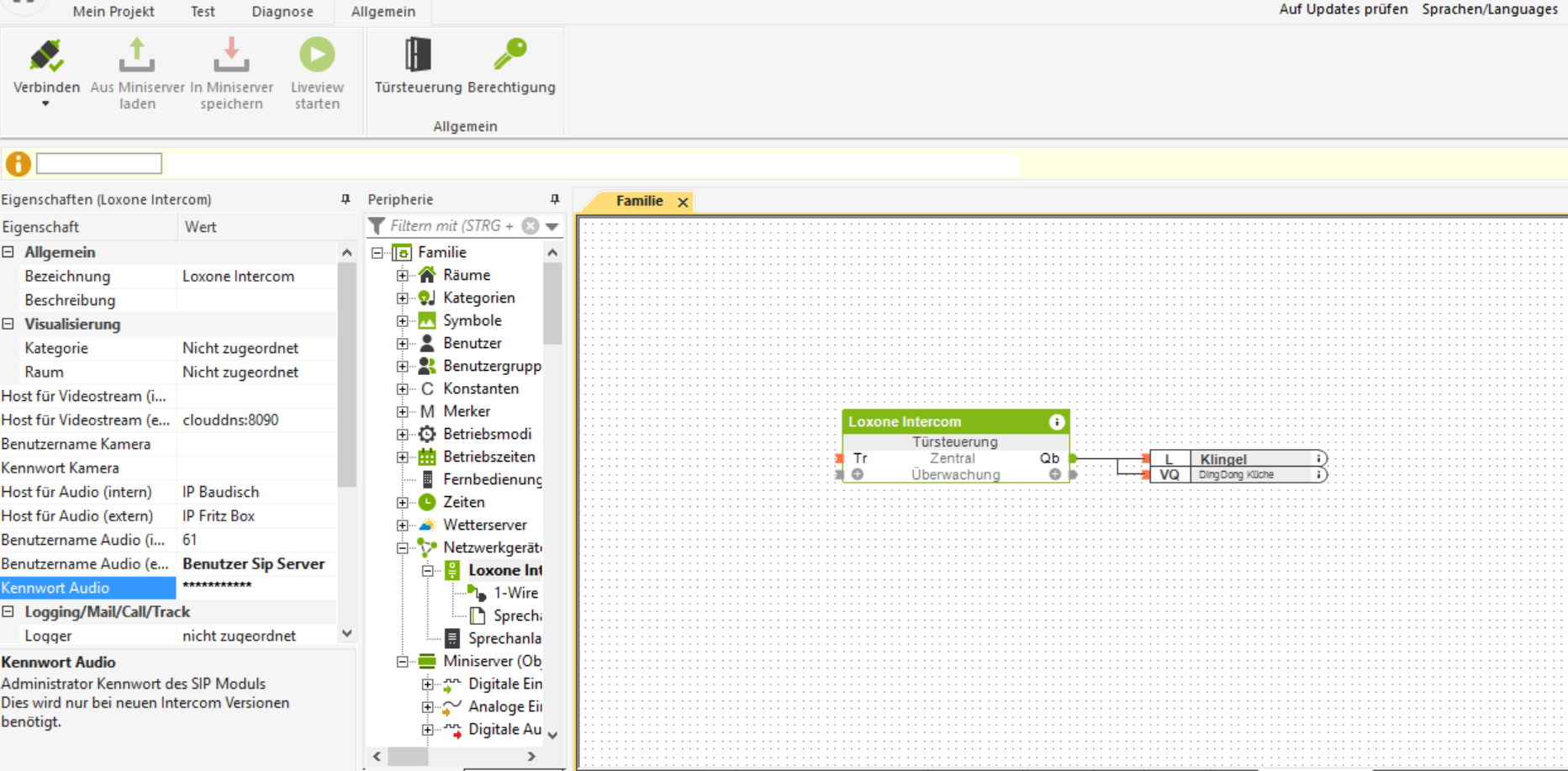Select Loxone Intercom tree item
This screenshot has width=1568, height=771.
click(x=505, y=570)
